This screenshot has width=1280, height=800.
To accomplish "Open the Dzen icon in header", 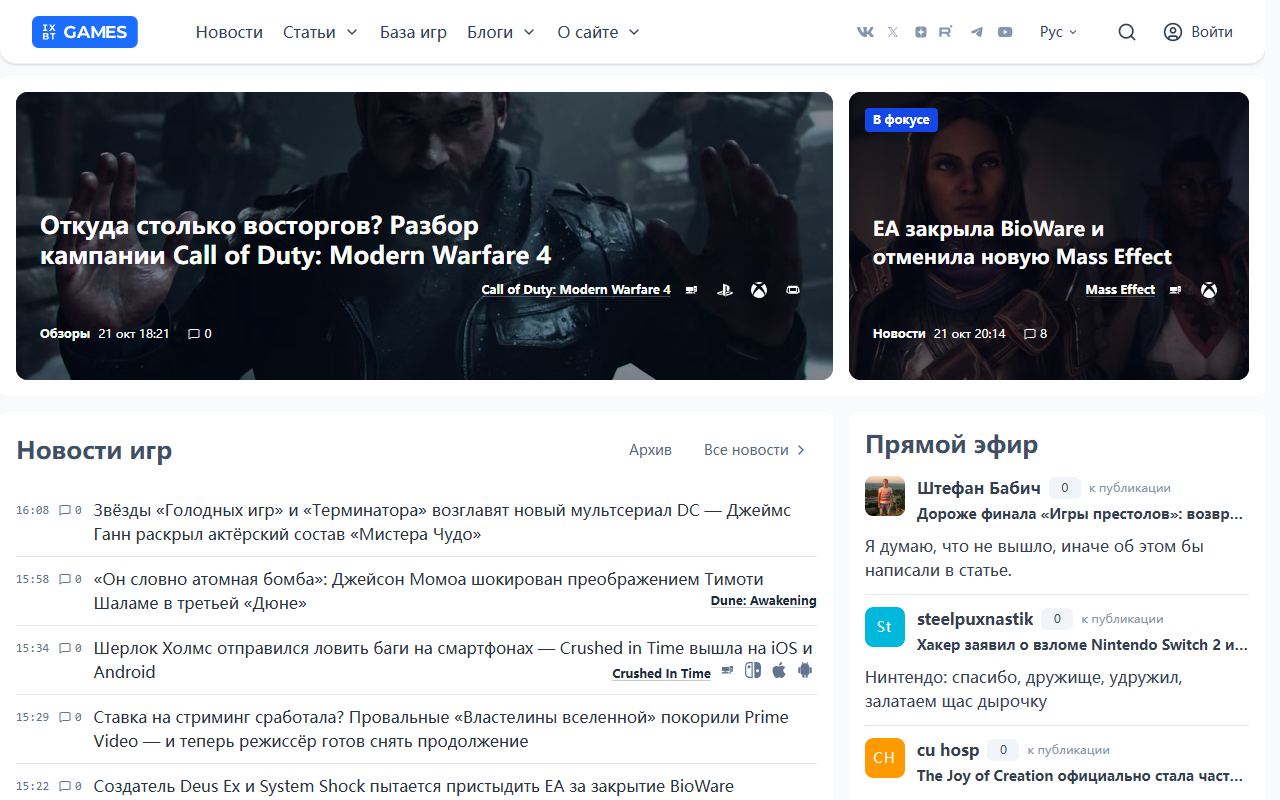I will 920,32.
